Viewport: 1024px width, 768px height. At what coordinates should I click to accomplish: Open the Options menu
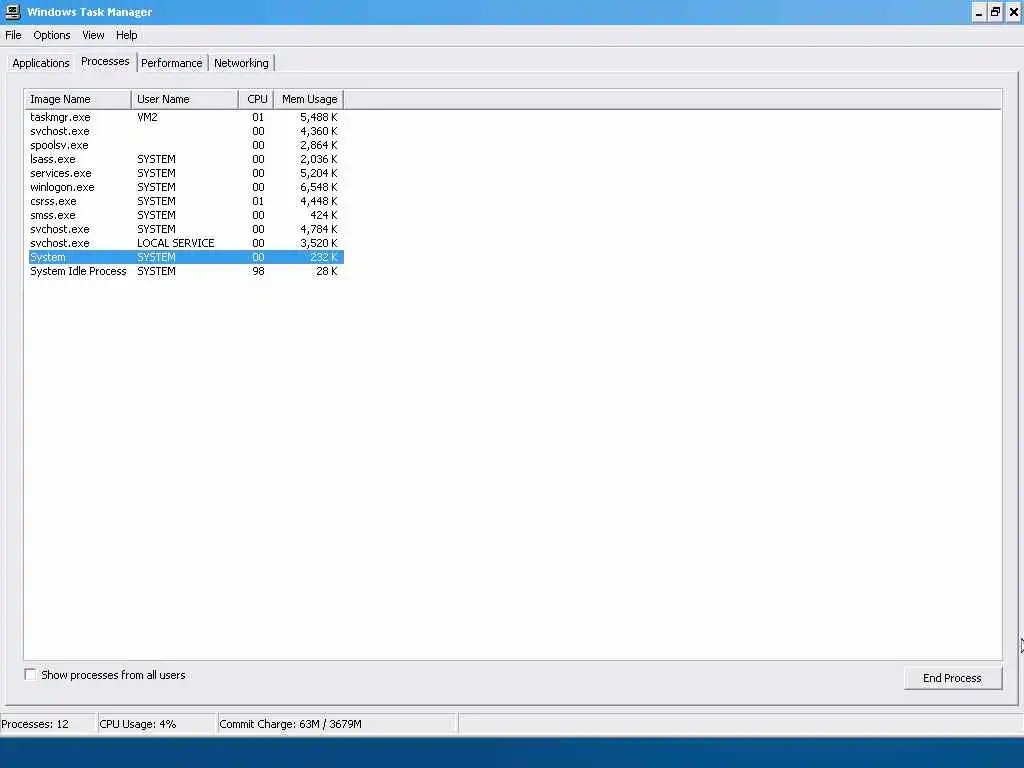(x=52, y=35)
